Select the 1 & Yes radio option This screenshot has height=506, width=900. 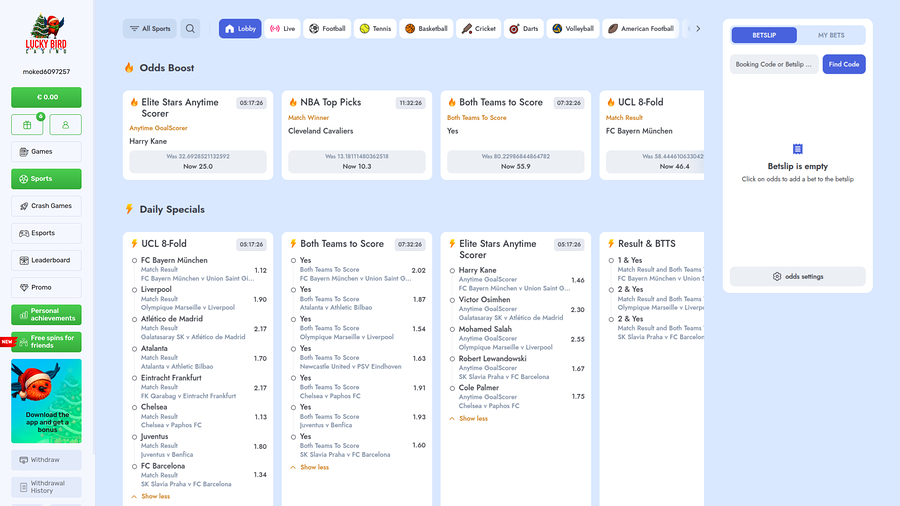[611, 261]
